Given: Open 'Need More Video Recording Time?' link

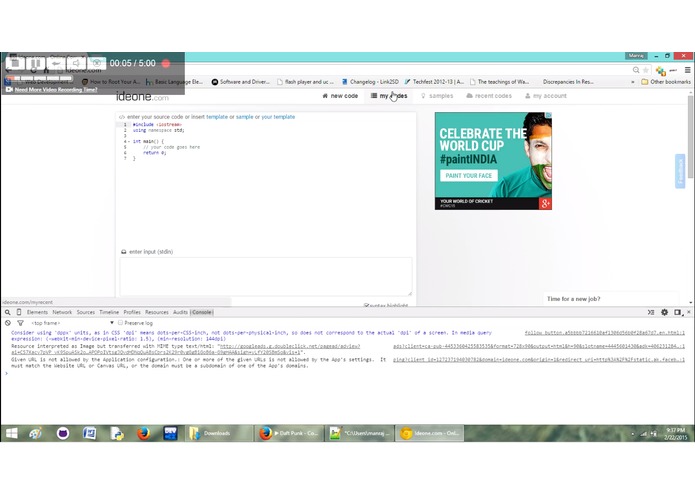Looking at the screenshot, I should tap(56, 89).
